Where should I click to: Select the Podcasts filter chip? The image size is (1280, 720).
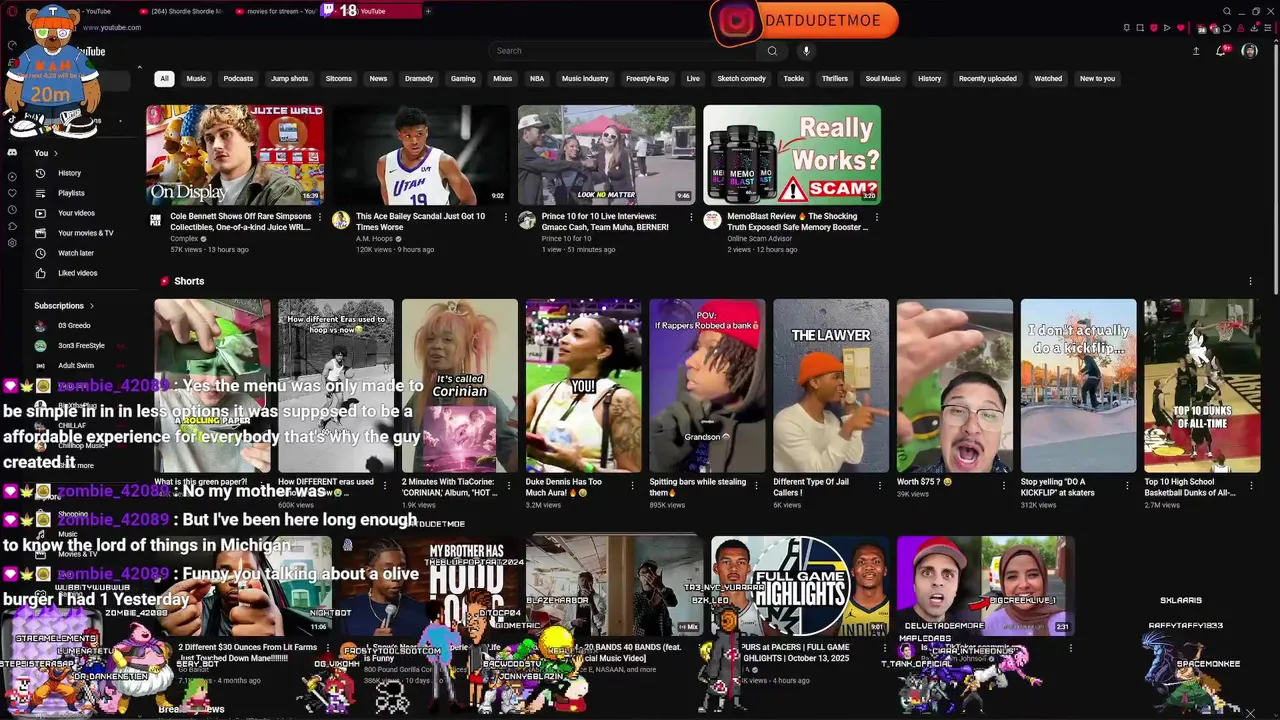pos(238,78)
